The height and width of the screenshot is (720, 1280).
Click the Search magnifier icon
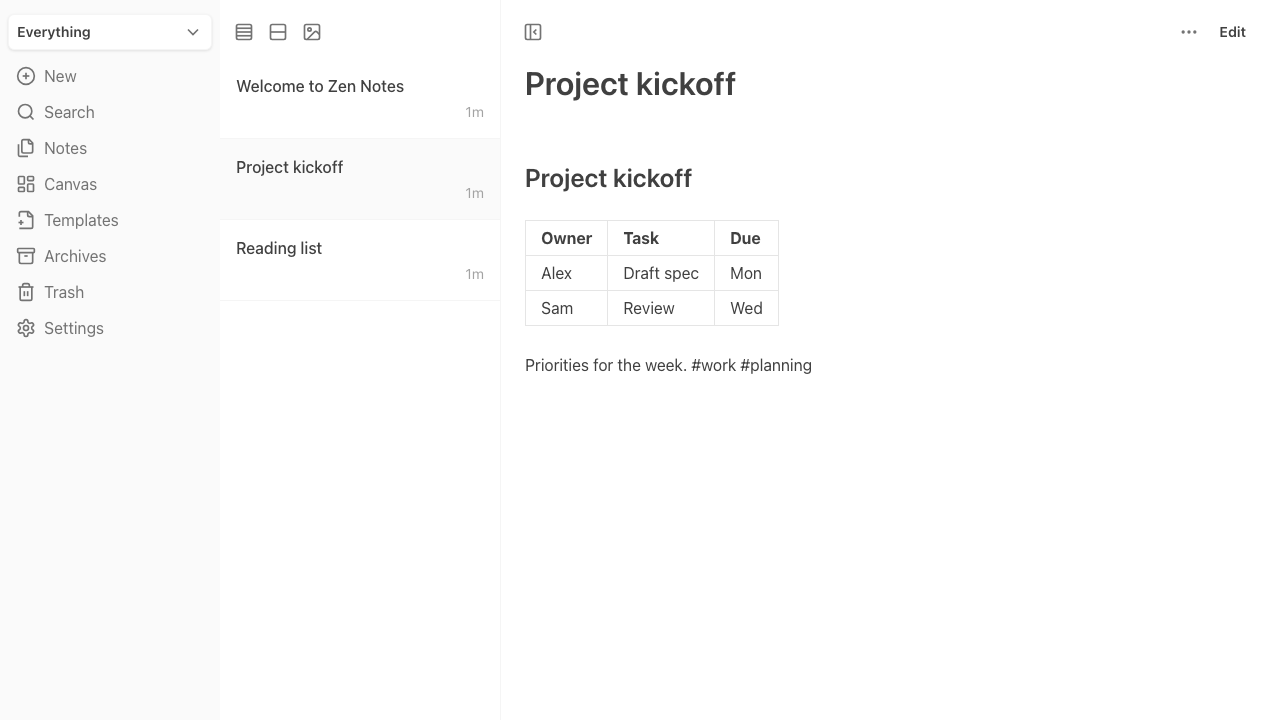point(26,112)
